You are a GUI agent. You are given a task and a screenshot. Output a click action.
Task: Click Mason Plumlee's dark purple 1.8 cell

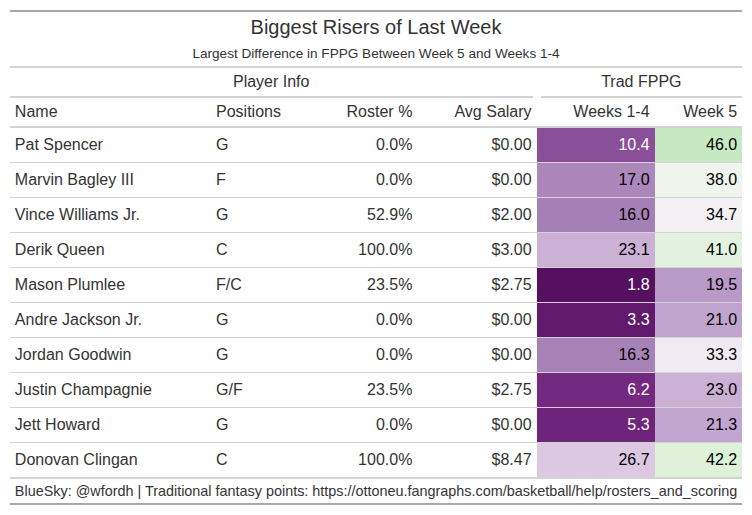tap(636, 285)
